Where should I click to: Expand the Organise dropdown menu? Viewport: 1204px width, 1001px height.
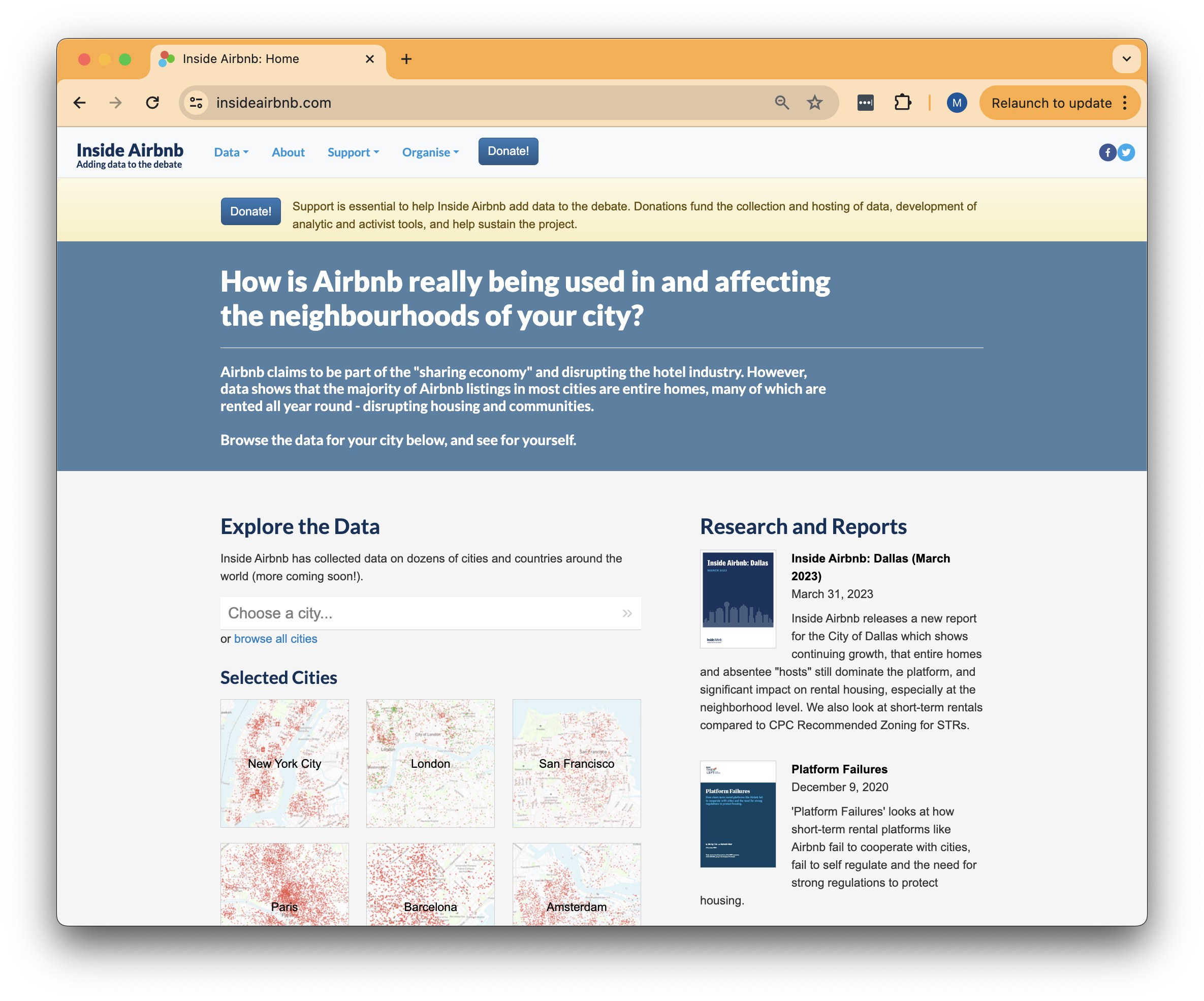[x=431, y=152]
